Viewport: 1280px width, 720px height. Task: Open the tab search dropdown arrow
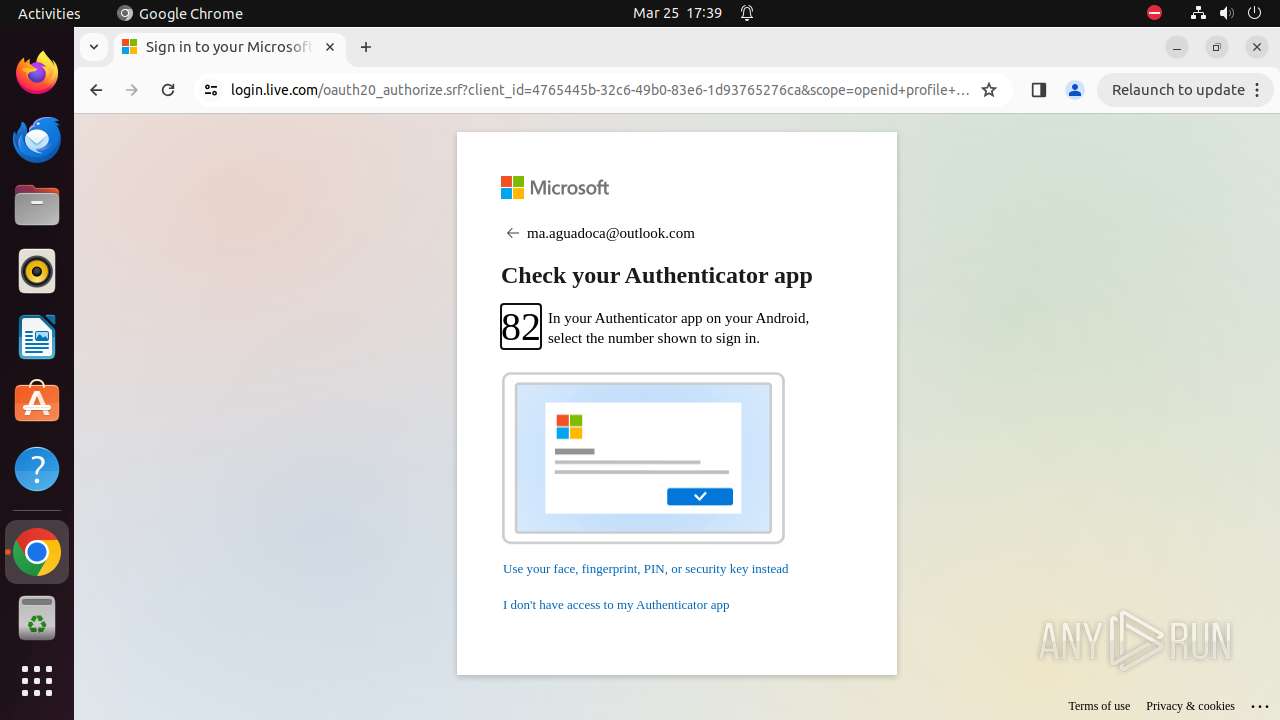93,47
